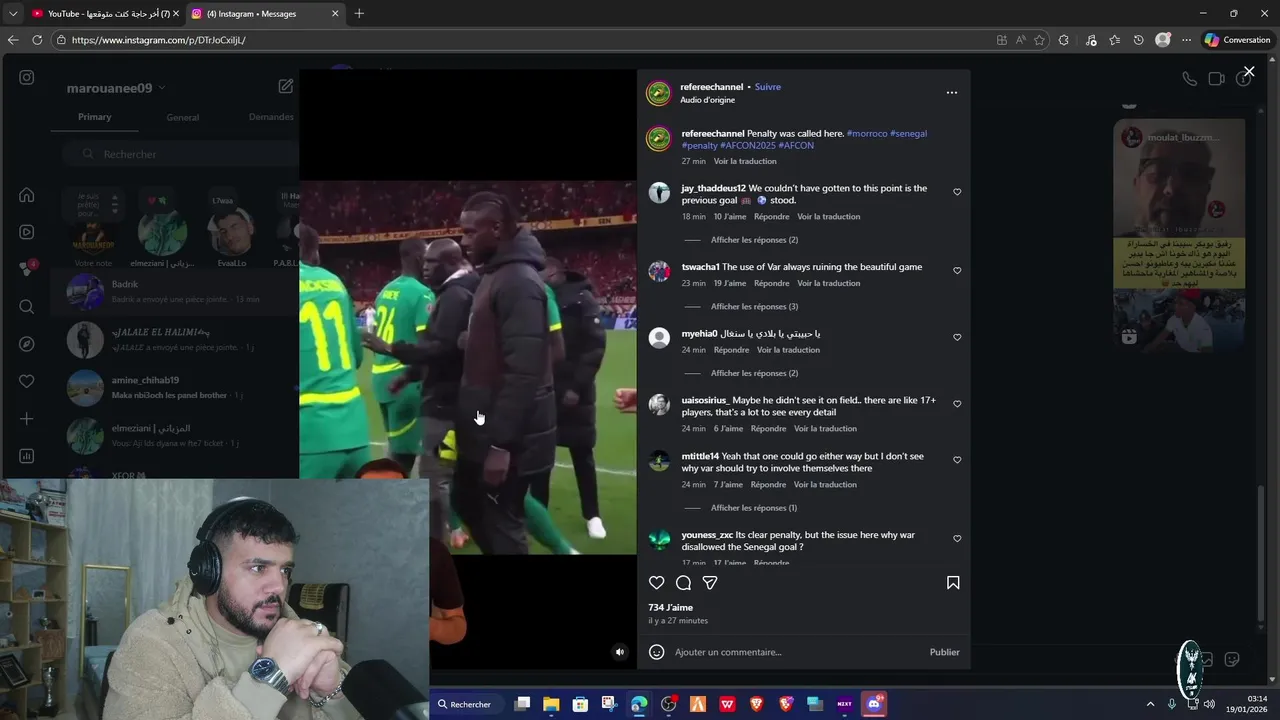Like myehia0's comment
1280x720 pixels.
[957, 338]
